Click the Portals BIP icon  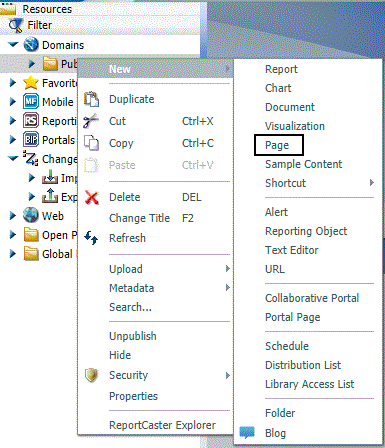pos(31,140)
